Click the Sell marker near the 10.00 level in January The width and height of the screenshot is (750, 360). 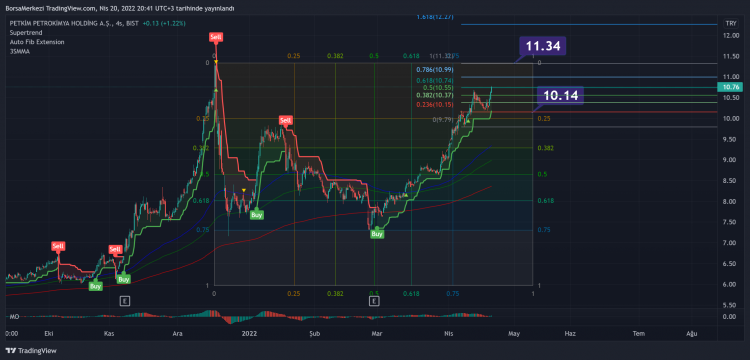coord(286,120)
